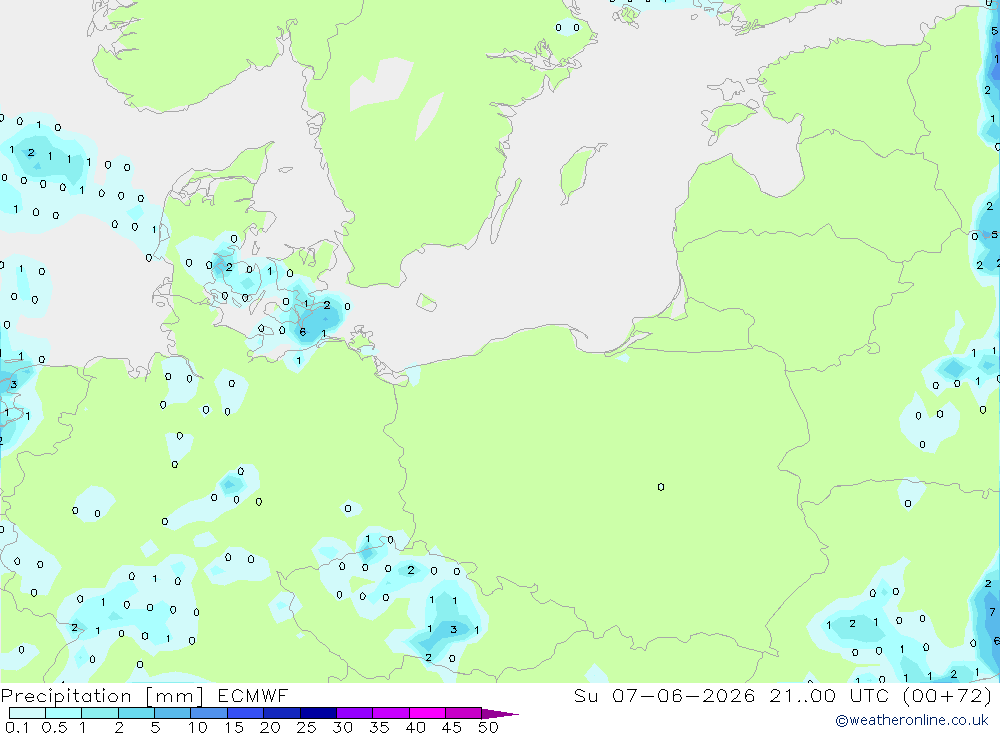Click the legend label "0.1"
This screenshot has width=1000, height=733.
tap(17, 727)
